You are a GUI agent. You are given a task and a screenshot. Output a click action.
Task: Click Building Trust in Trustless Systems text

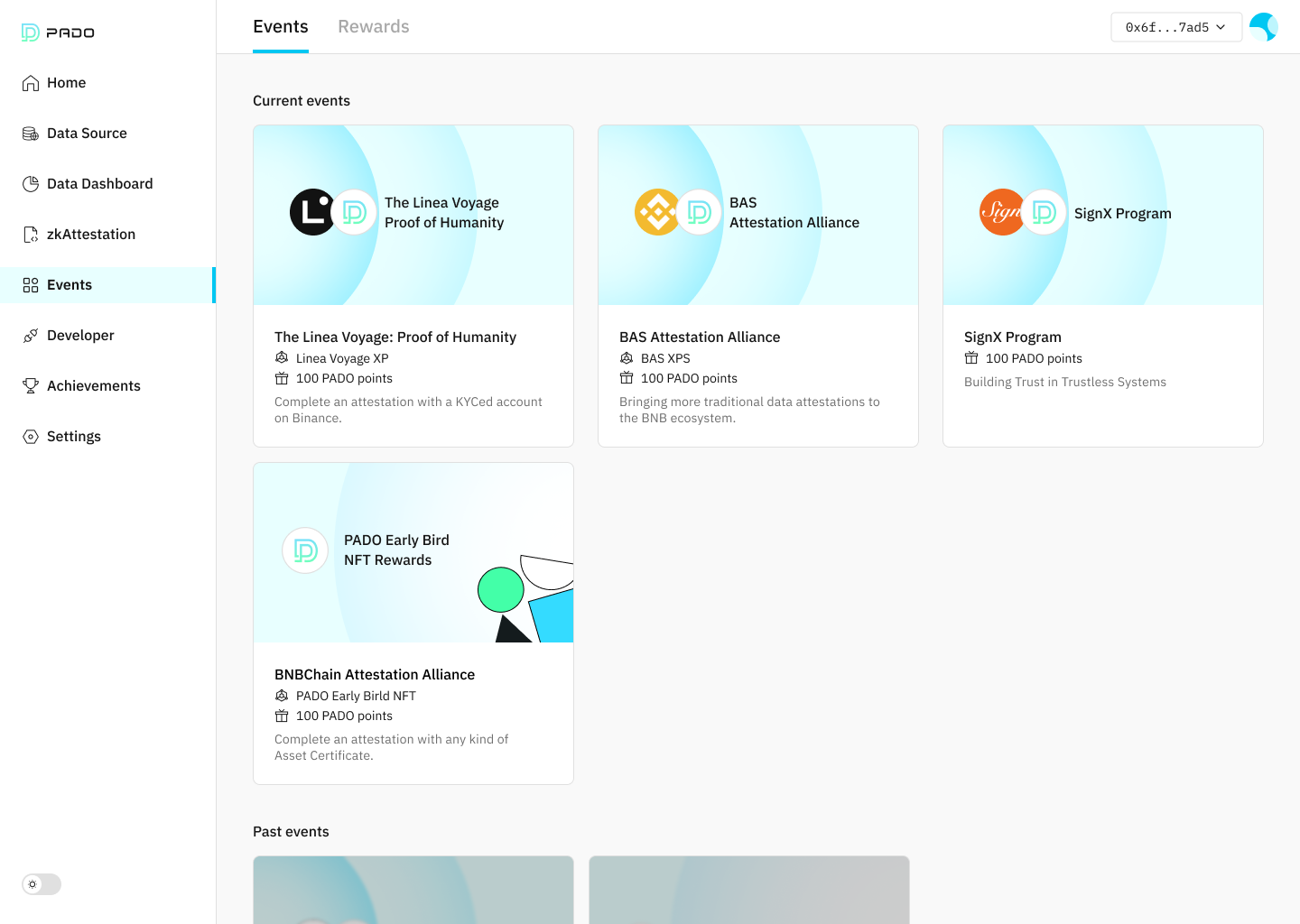1065,382
